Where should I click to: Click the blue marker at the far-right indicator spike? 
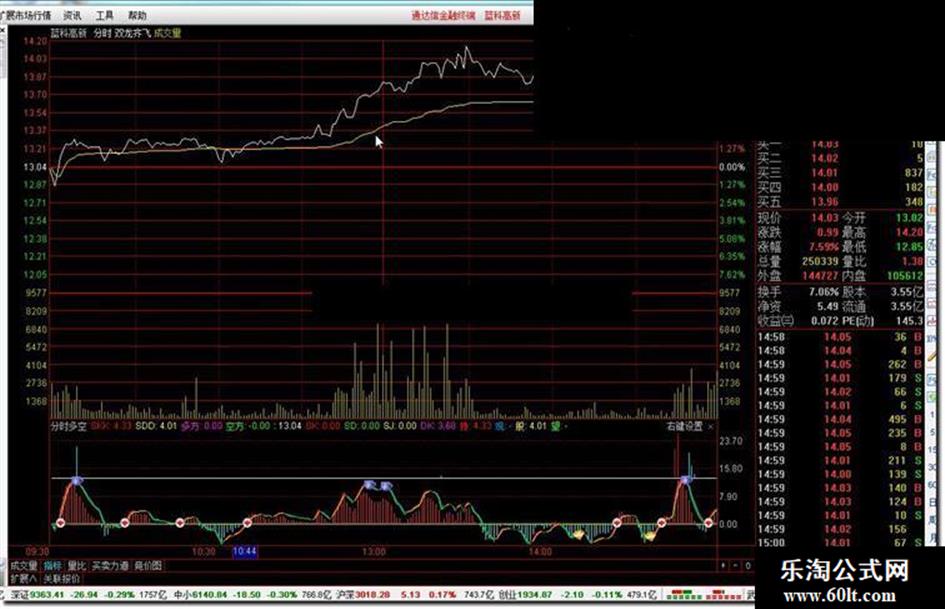[x=685, y=481]
